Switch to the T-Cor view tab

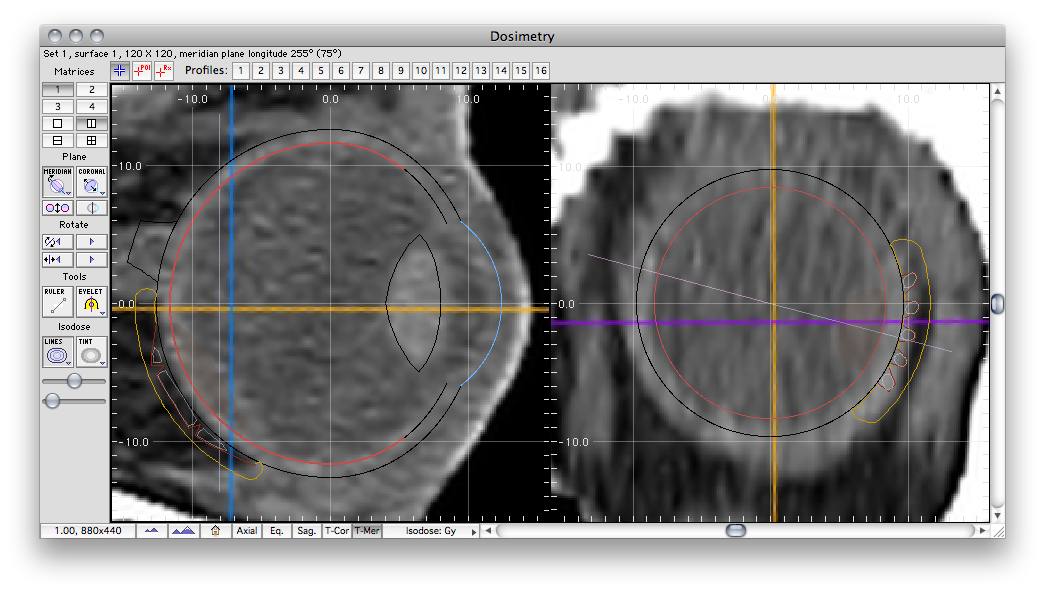[337, 531]
